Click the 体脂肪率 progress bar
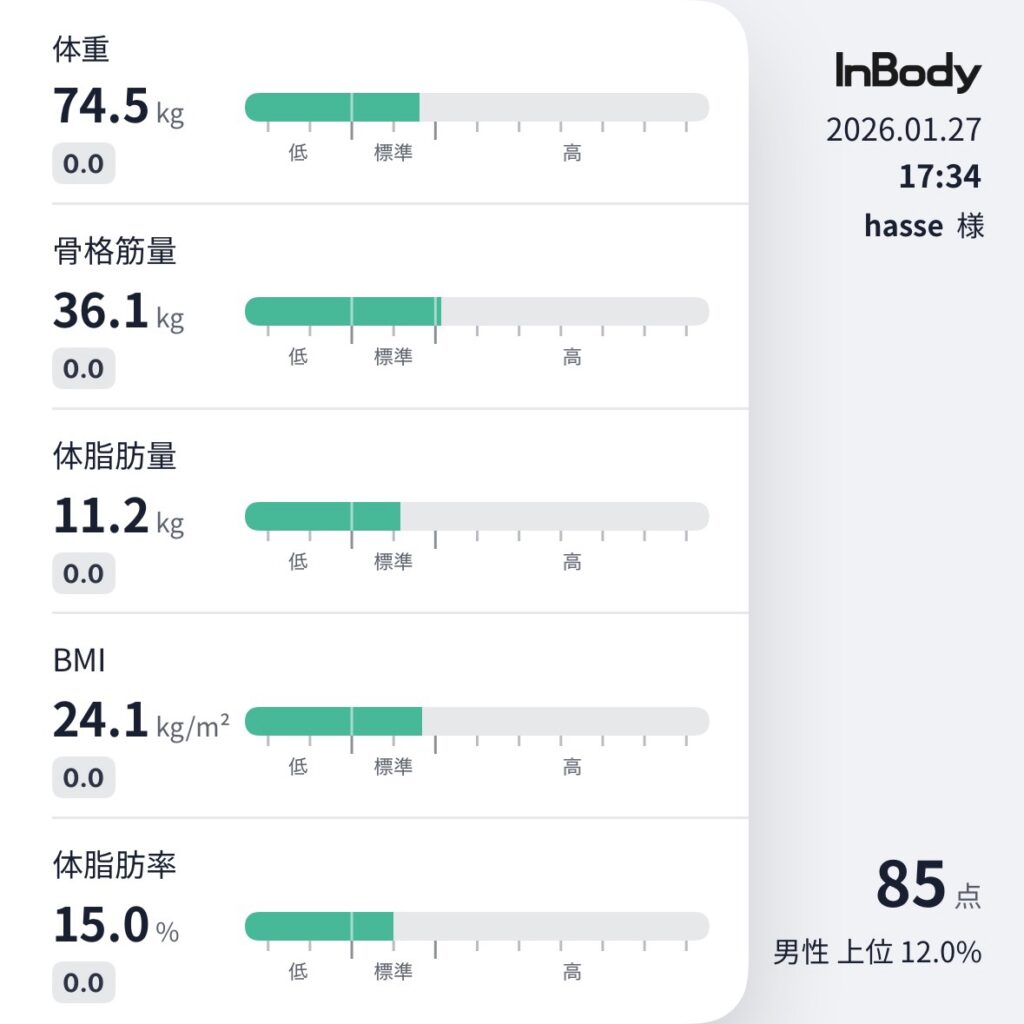Screen dimensions: 1024x1024 476,926
